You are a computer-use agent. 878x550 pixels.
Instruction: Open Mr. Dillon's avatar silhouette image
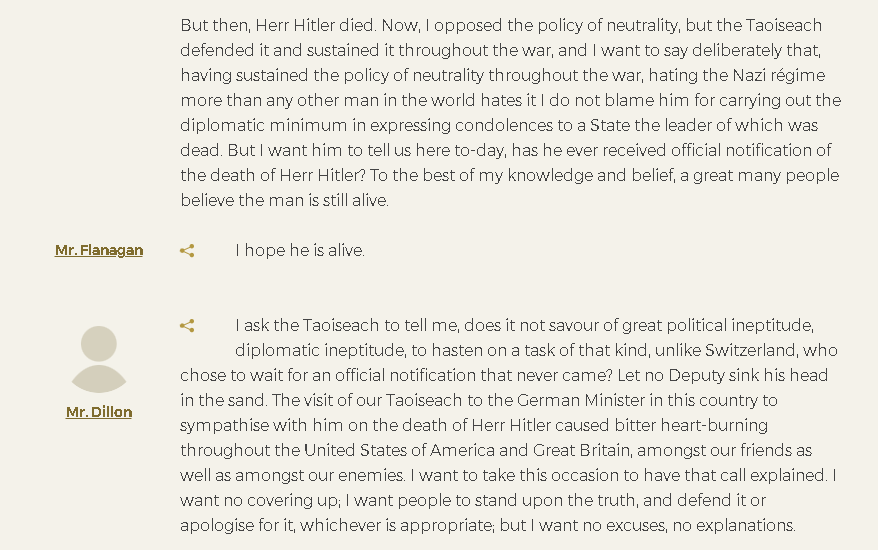click(99, 359)
